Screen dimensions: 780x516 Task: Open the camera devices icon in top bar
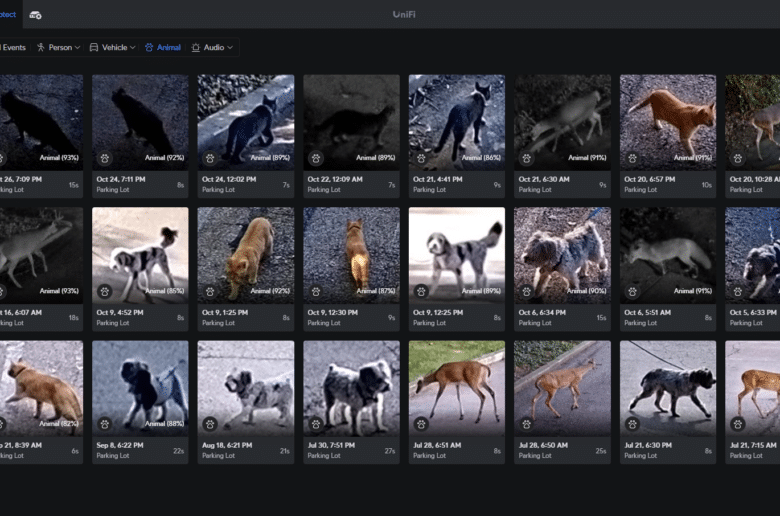[35, 15]
